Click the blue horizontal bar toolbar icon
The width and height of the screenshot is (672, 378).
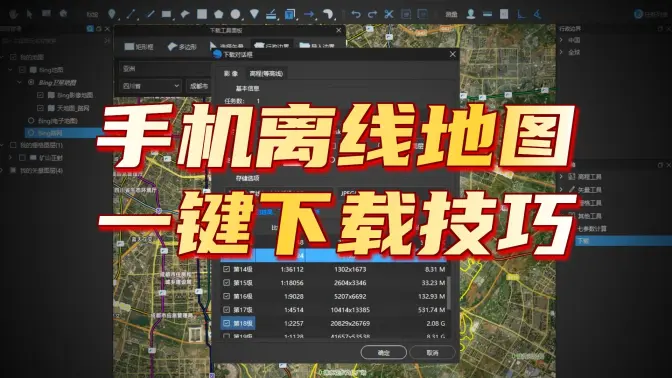487,14
